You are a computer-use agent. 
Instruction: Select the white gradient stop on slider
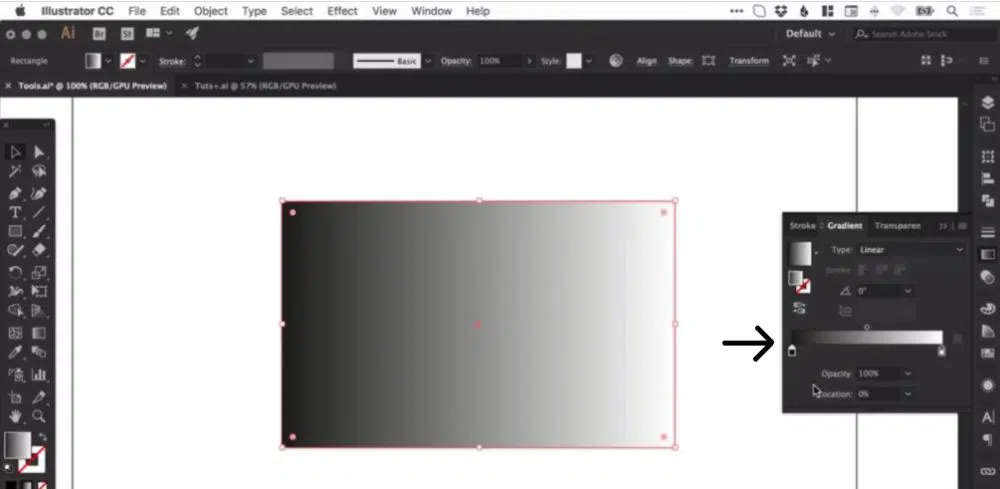(x=942, y=352)
